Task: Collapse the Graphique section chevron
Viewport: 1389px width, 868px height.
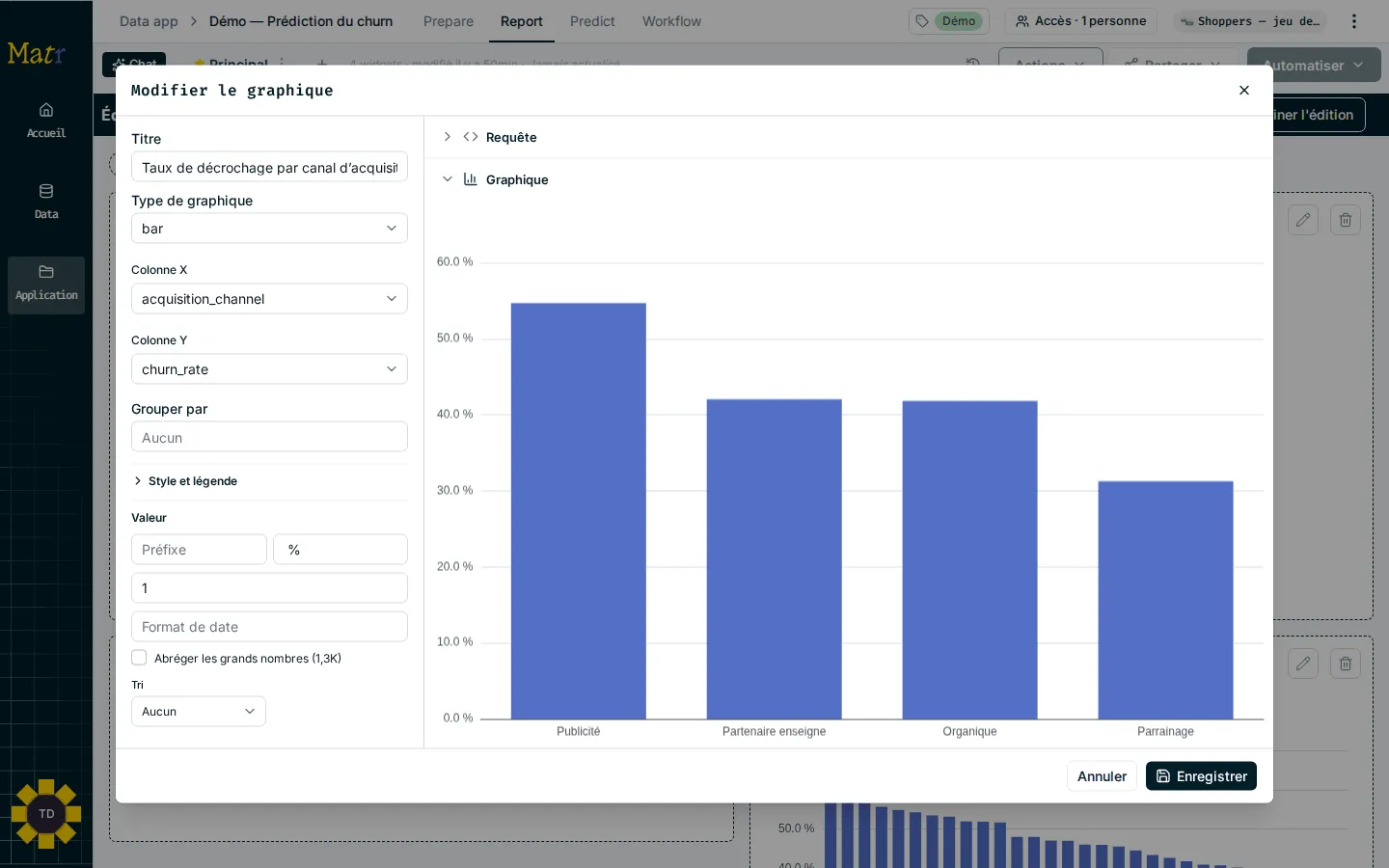Action: click(x=447, y=179)
